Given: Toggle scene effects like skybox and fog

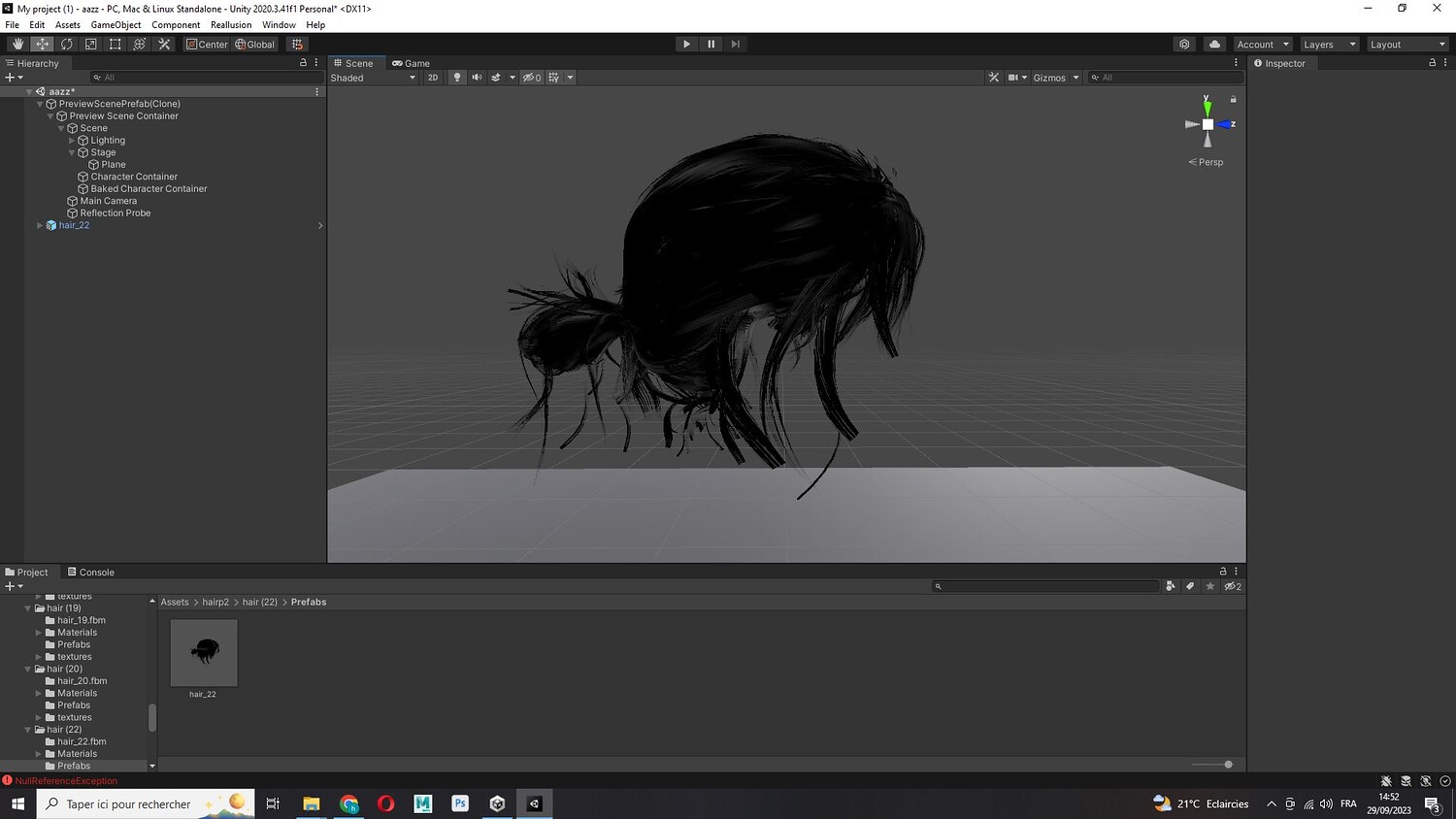Looking at the screenshot, I should click(496, 78).
